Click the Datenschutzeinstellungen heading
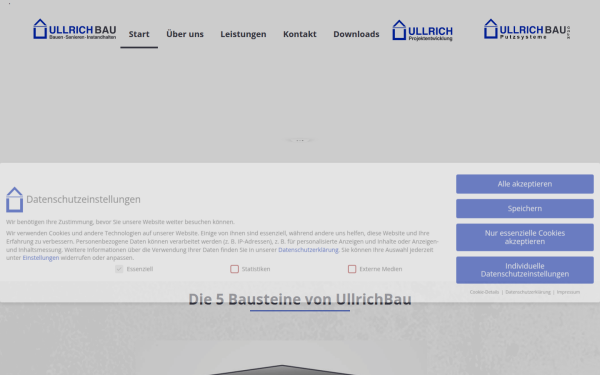600x375 pixels. pyautogui.click(x=83, y=199)
